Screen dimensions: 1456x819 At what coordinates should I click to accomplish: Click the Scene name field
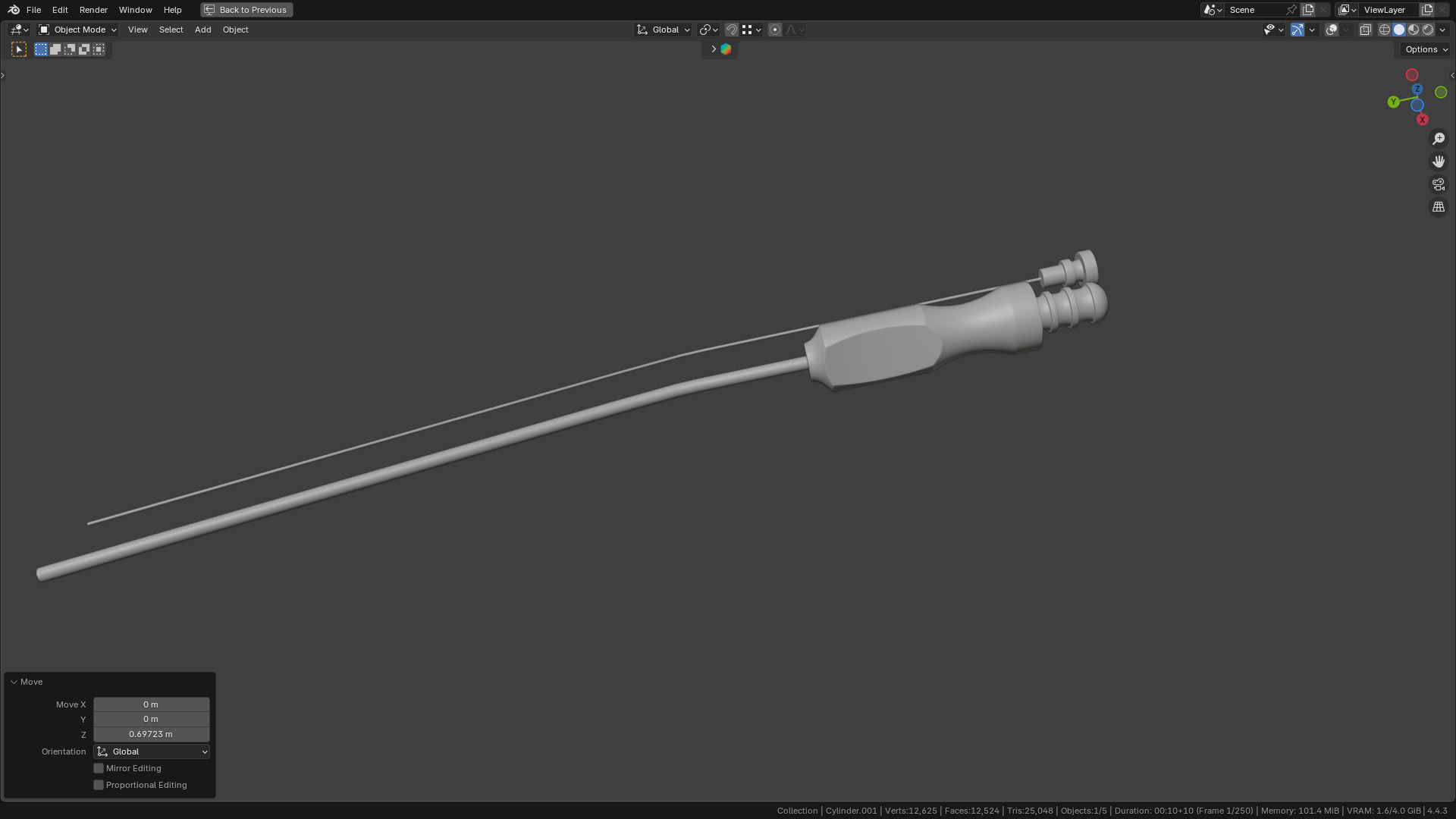(x=1254, y=10)
